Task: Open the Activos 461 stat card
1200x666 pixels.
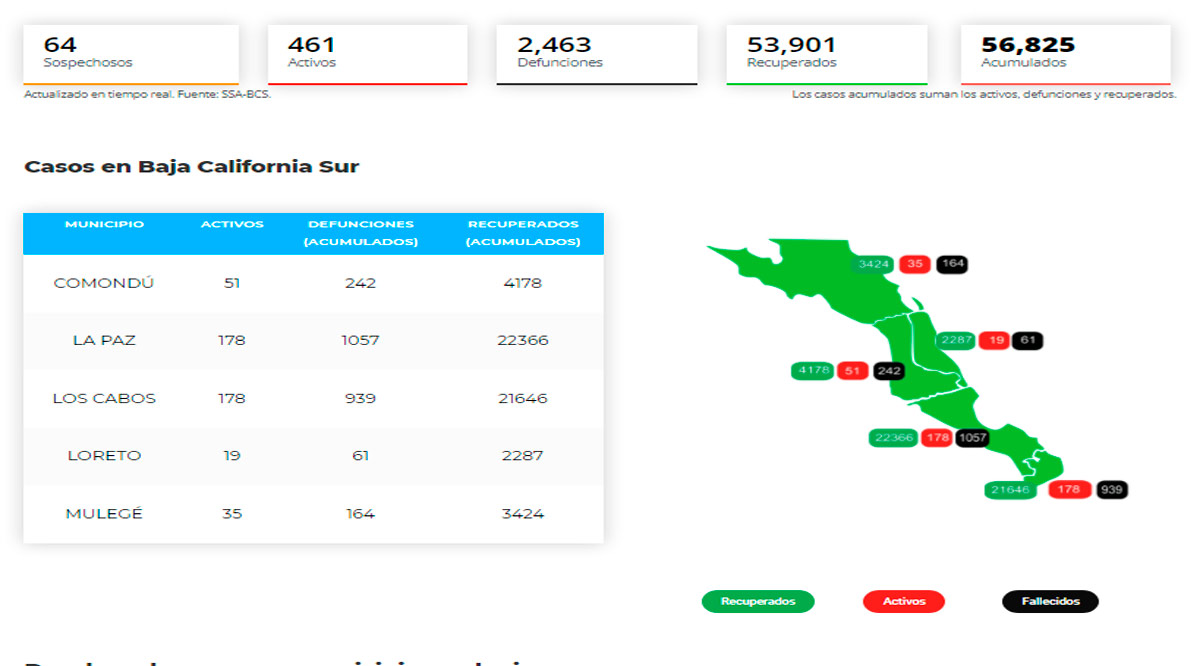Action: point(367,54)
